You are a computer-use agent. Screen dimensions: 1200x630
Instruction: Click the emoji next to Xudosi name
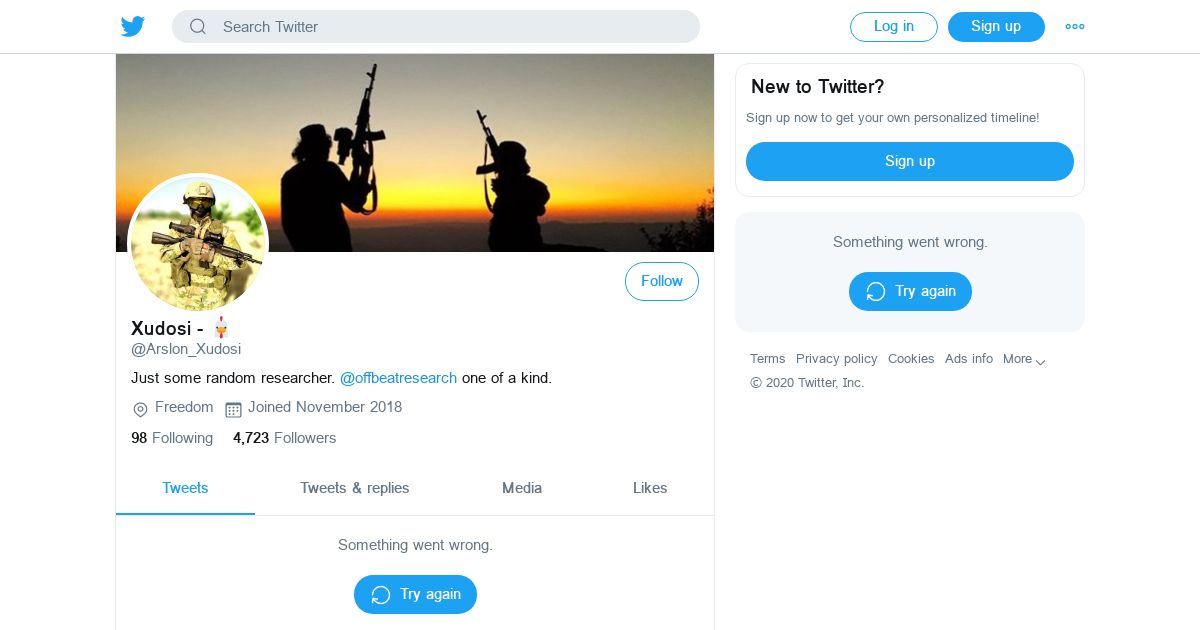222,328
